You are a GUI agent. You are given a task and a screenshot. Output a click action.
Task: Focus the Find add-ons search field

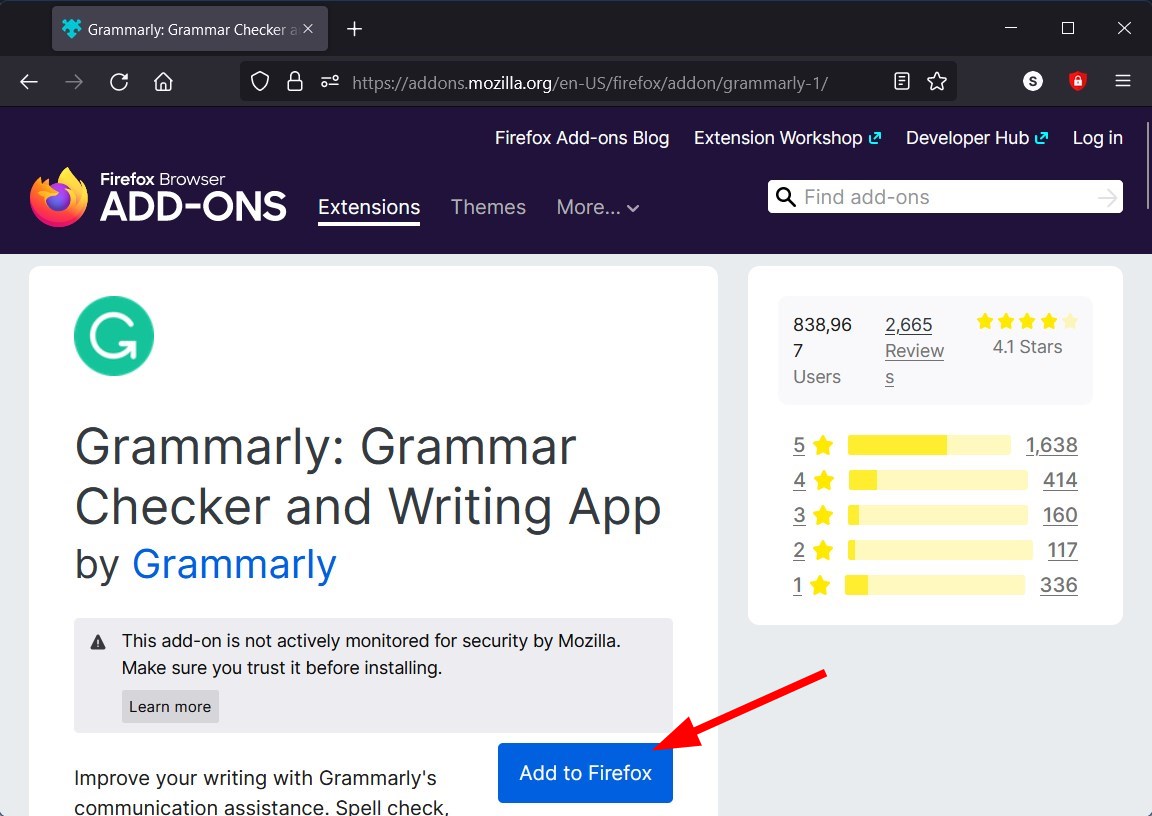(x=945, y=197)
